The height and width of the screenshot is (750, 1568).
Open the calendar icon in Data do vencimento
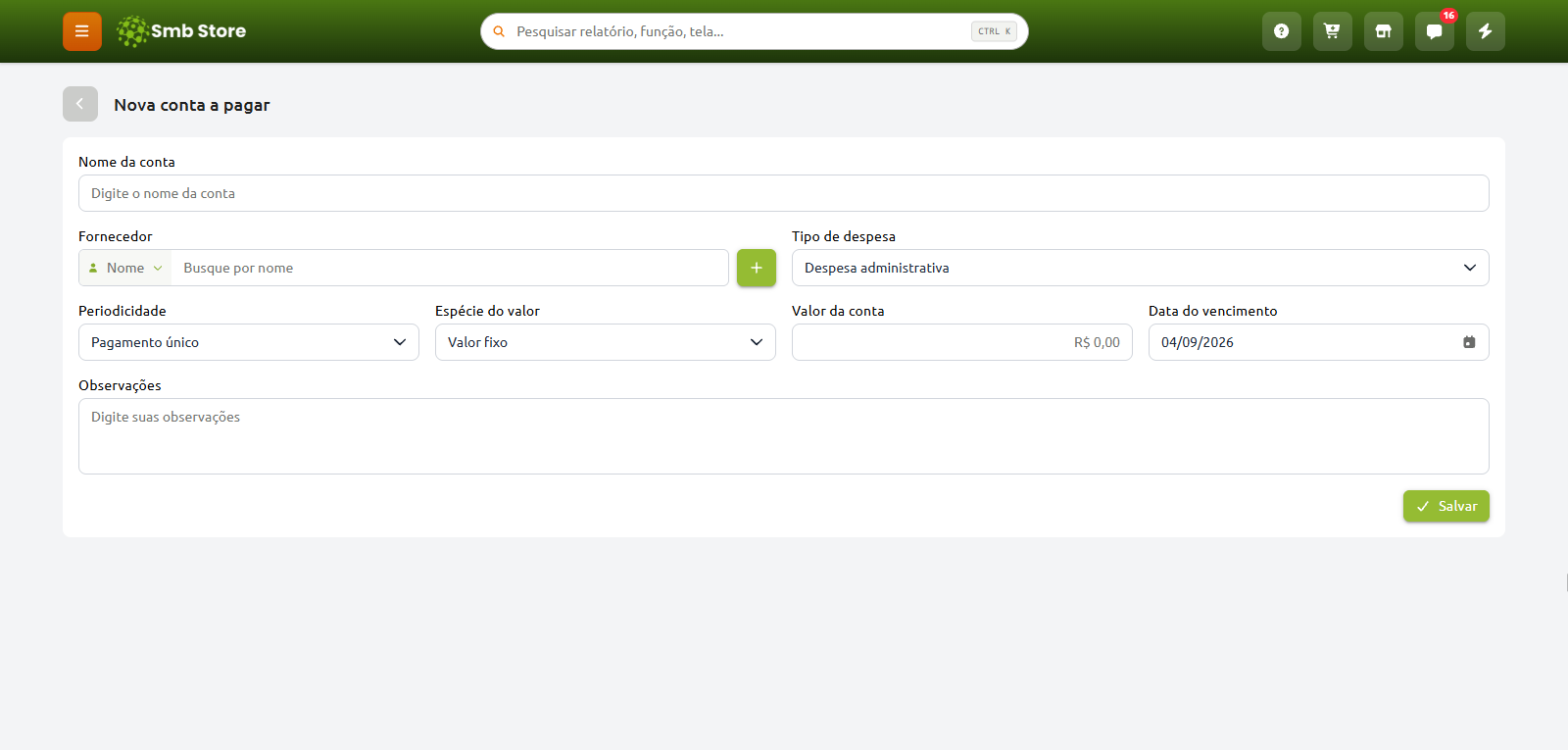(1469, 342)
